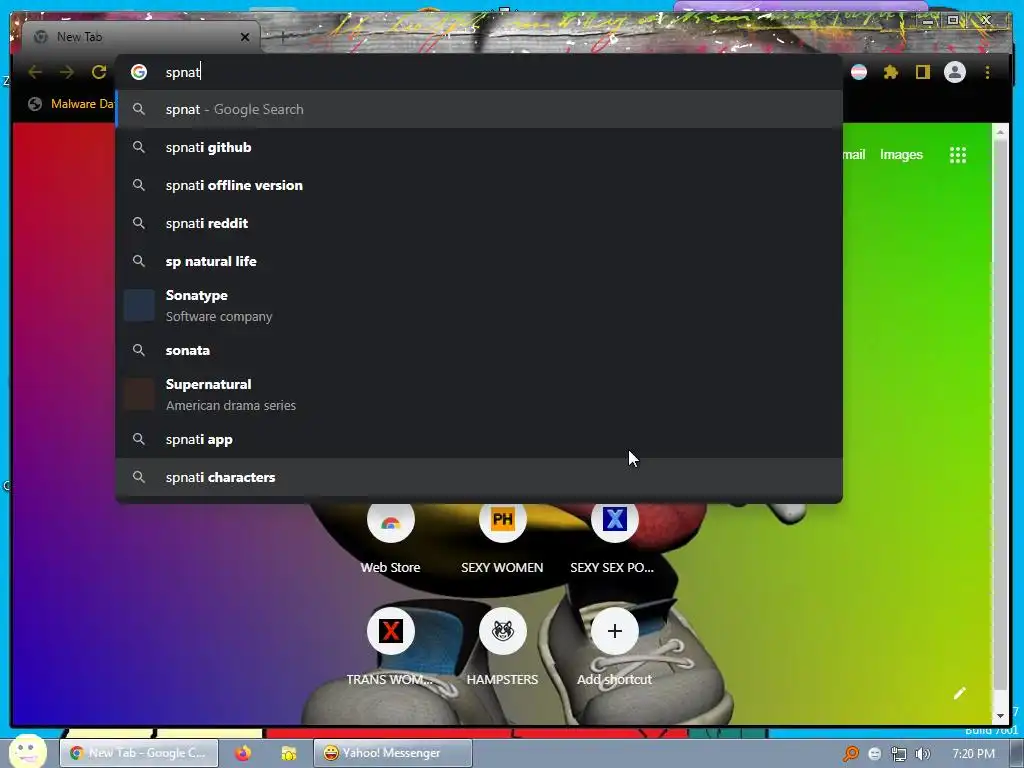Click the page scrollbar up arrow
Image resolution: width=1024 pixels, height=768 pixels.
click(1000, 133)
